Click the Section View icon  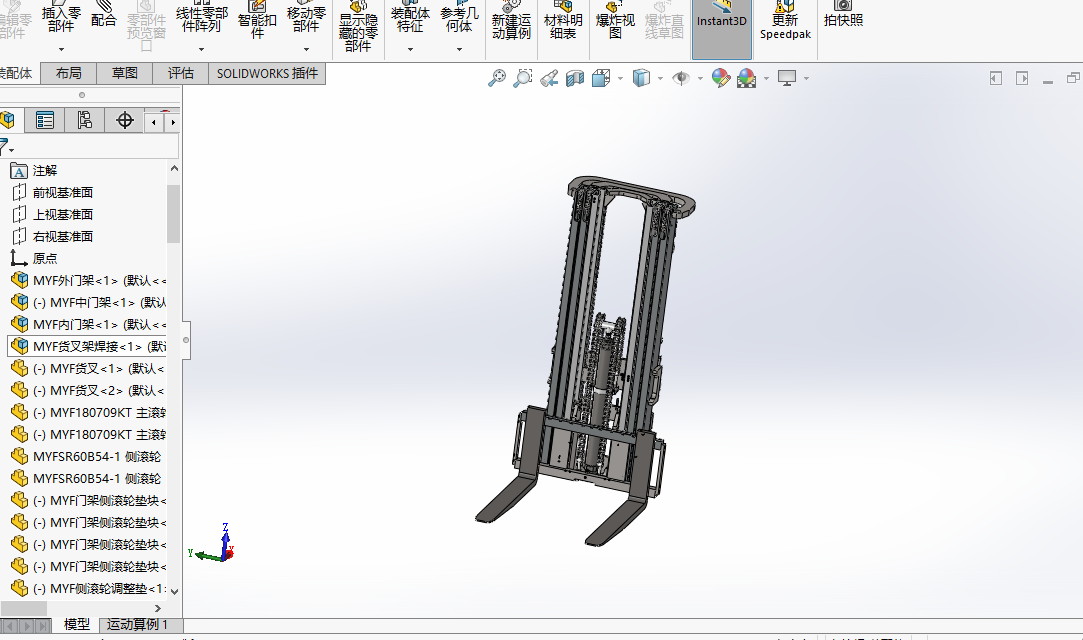pyautogui.click(x=575, y=78)
